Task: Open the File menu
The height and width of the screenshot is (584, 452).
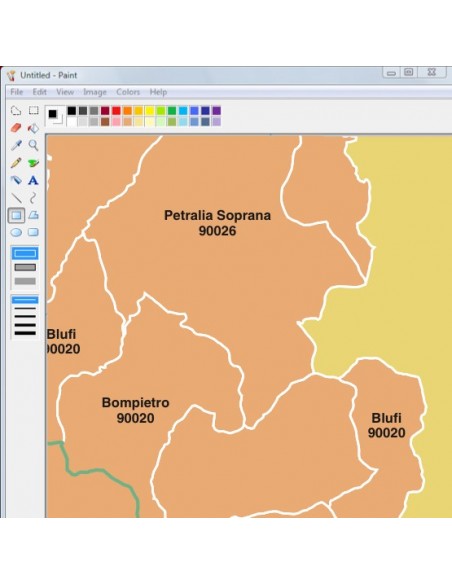Action: 16,92
